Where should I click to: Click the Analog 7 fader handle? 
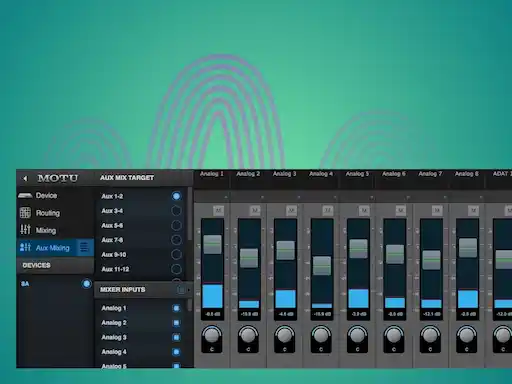pyautogui.click(x=431, y=260)
